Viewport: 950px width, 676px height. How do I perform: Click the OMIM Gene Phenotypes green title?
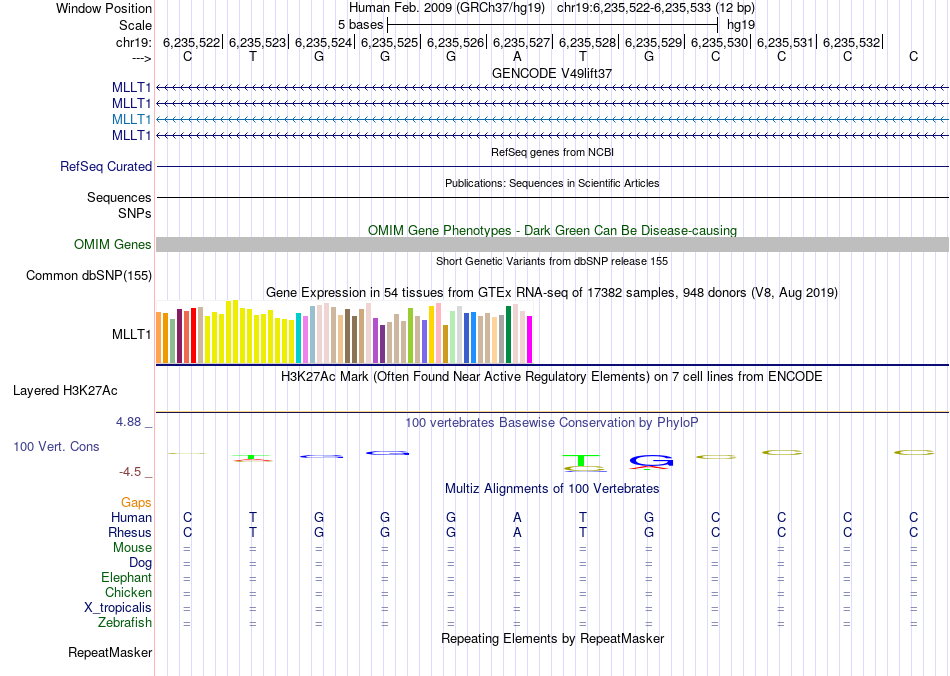coord(552,230)
